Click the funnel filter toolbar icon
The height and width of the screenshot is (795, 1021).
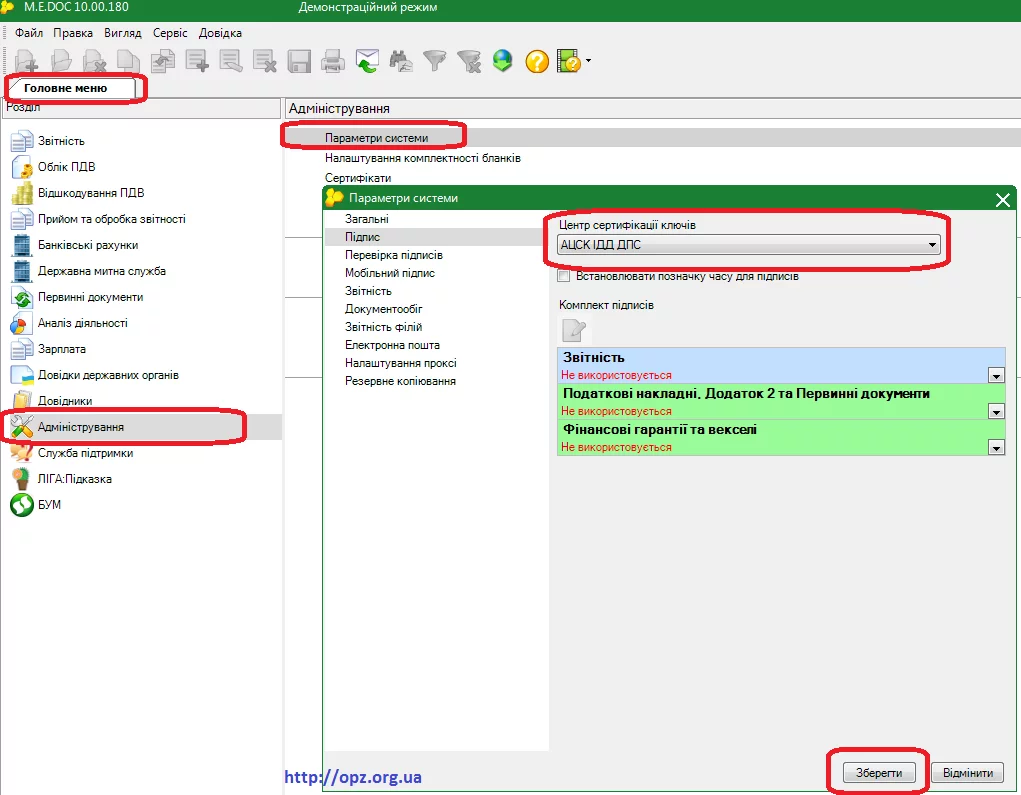click(434, 61)
